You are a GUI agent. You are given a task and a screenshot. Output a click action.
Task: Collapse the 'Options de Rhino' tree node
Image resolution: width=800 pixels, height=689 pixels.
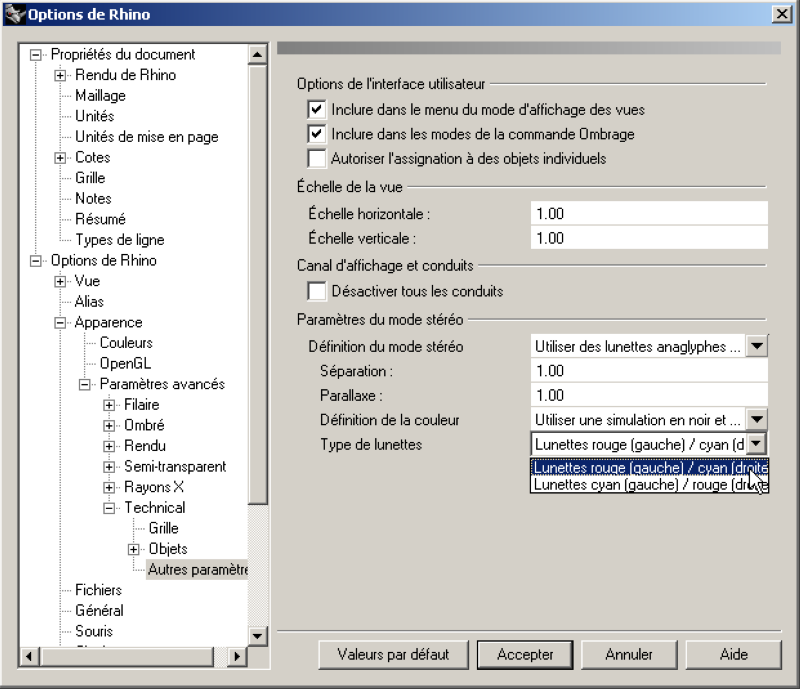click(35, 261)
